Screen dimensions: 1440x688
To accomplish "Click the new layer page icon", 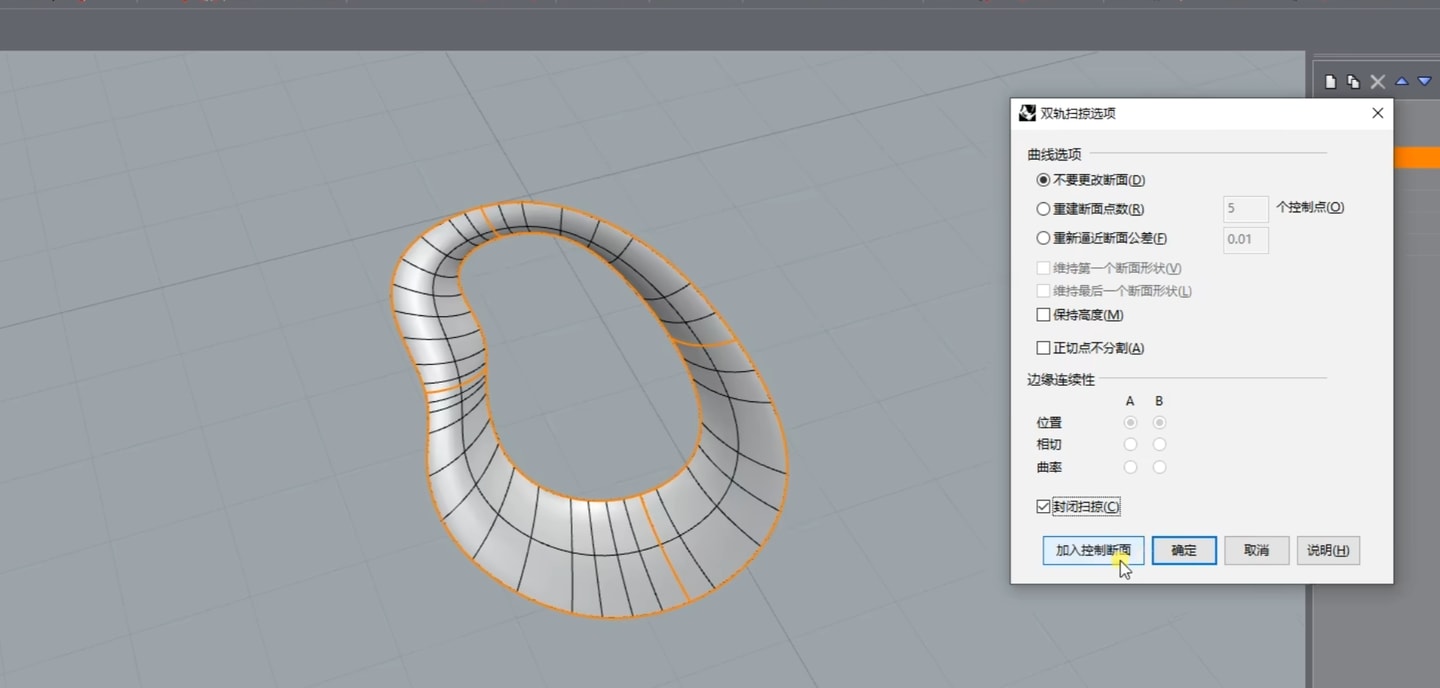I will [1330, 82].
